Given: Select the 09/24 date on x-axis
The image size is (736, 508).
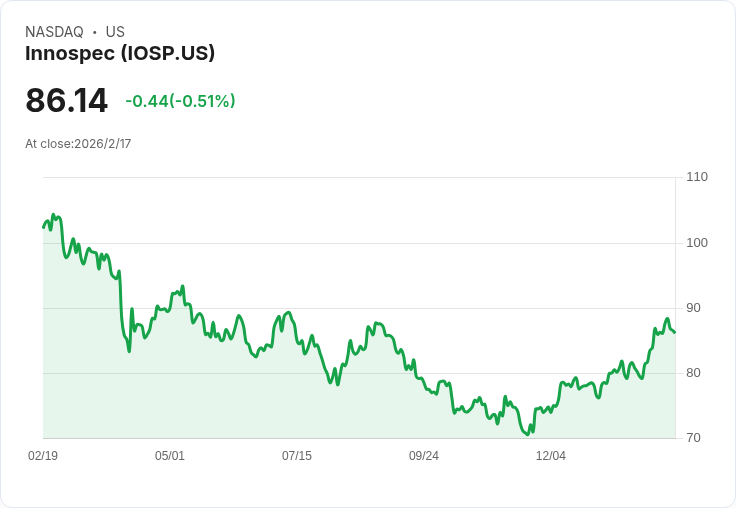Looking at the screenshot, I should pos(424,455).
